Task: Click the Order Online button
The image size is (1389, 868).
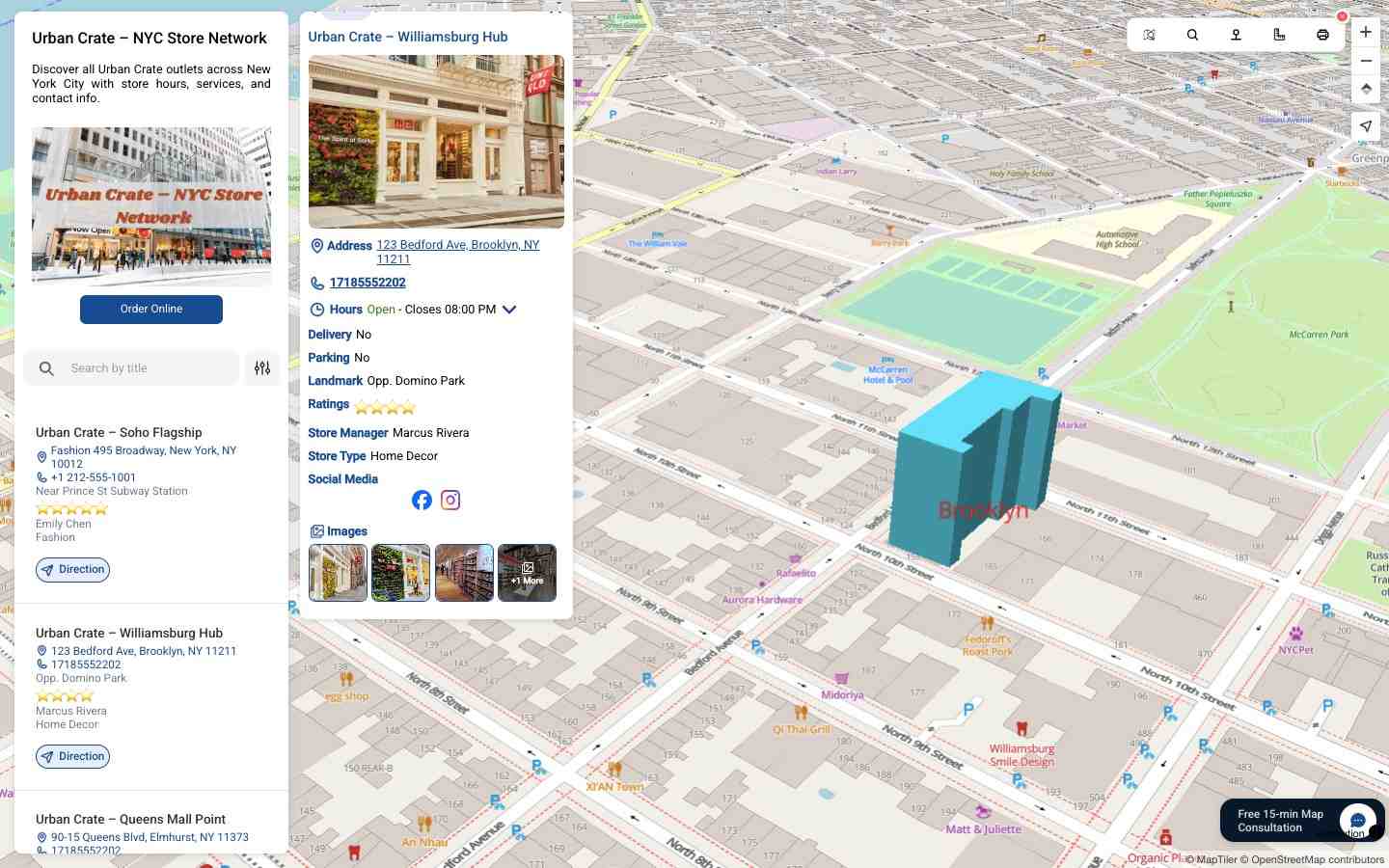Action: (x=151, y=310)
